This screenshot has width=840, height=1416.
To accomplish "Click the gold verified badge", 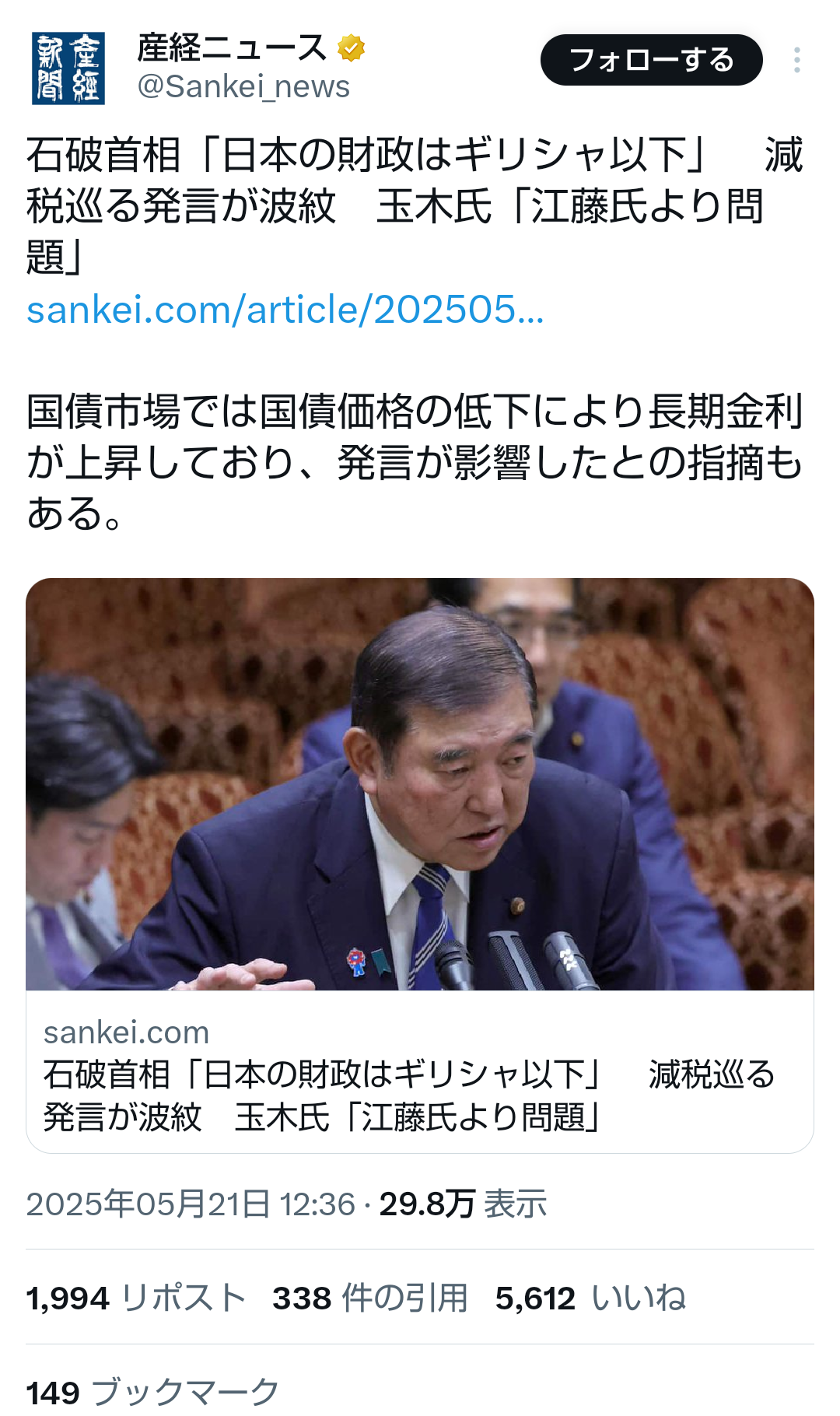I will pyautogui.click(x=352, y=48).
